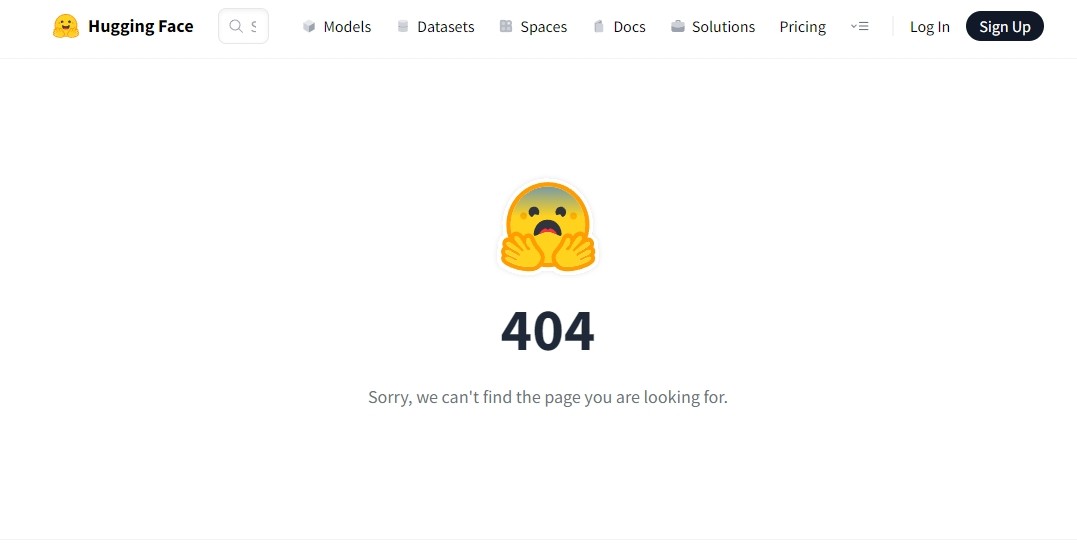
Task: Click the Log In link
Action: pyautogui.click(x=930, y=27)
